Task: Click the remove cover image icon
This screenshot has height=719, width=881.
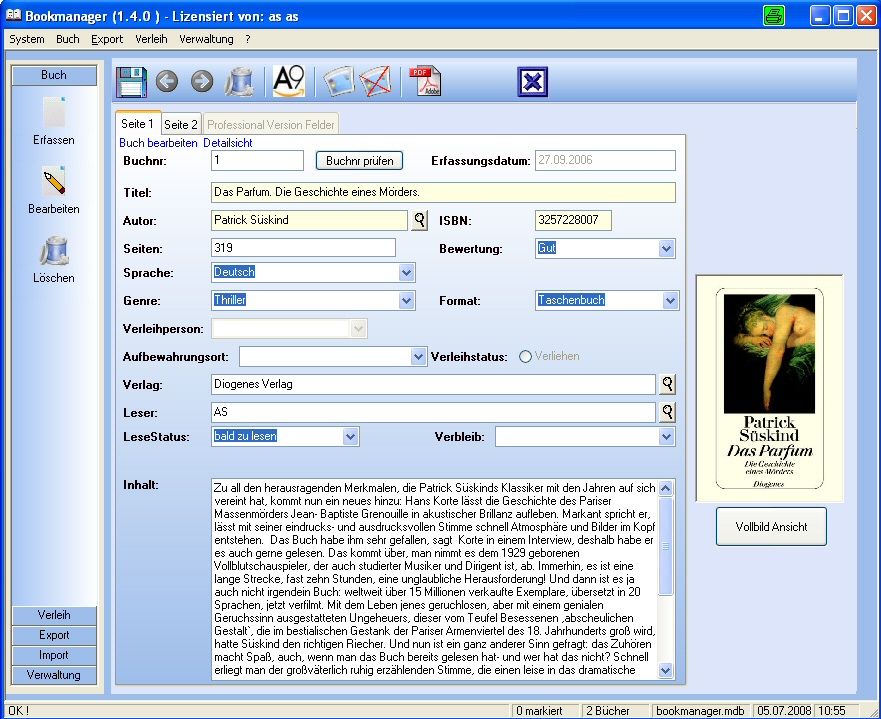Action: coord(376,81)
